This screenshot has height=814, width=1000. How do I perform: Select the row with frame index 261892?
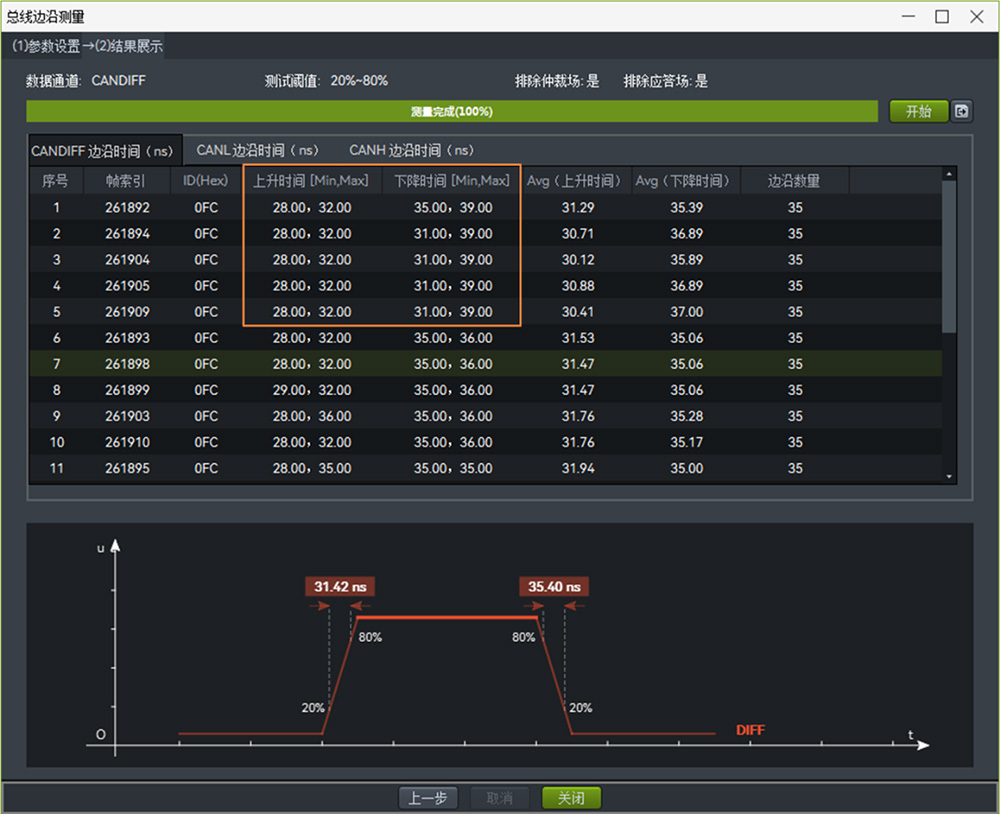pos(127,208)
